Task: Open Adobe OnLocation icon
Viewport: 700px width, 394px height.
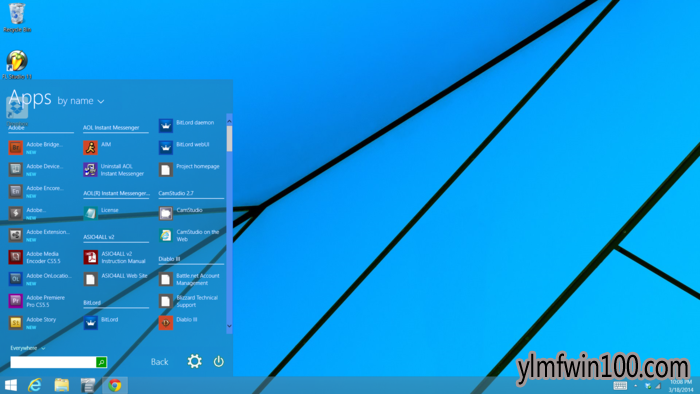Action: [16, 278]
